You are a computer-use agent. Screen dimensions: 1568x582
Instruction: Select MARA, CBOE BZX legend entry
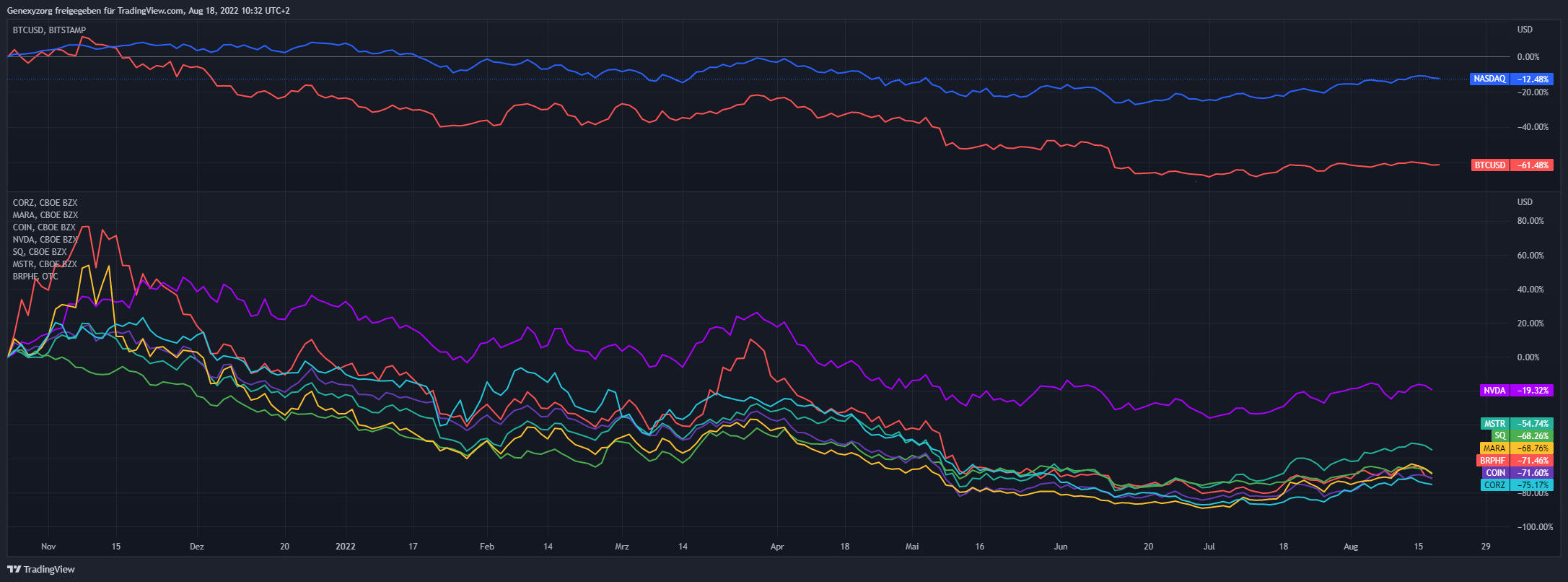(x=45, y=215)
